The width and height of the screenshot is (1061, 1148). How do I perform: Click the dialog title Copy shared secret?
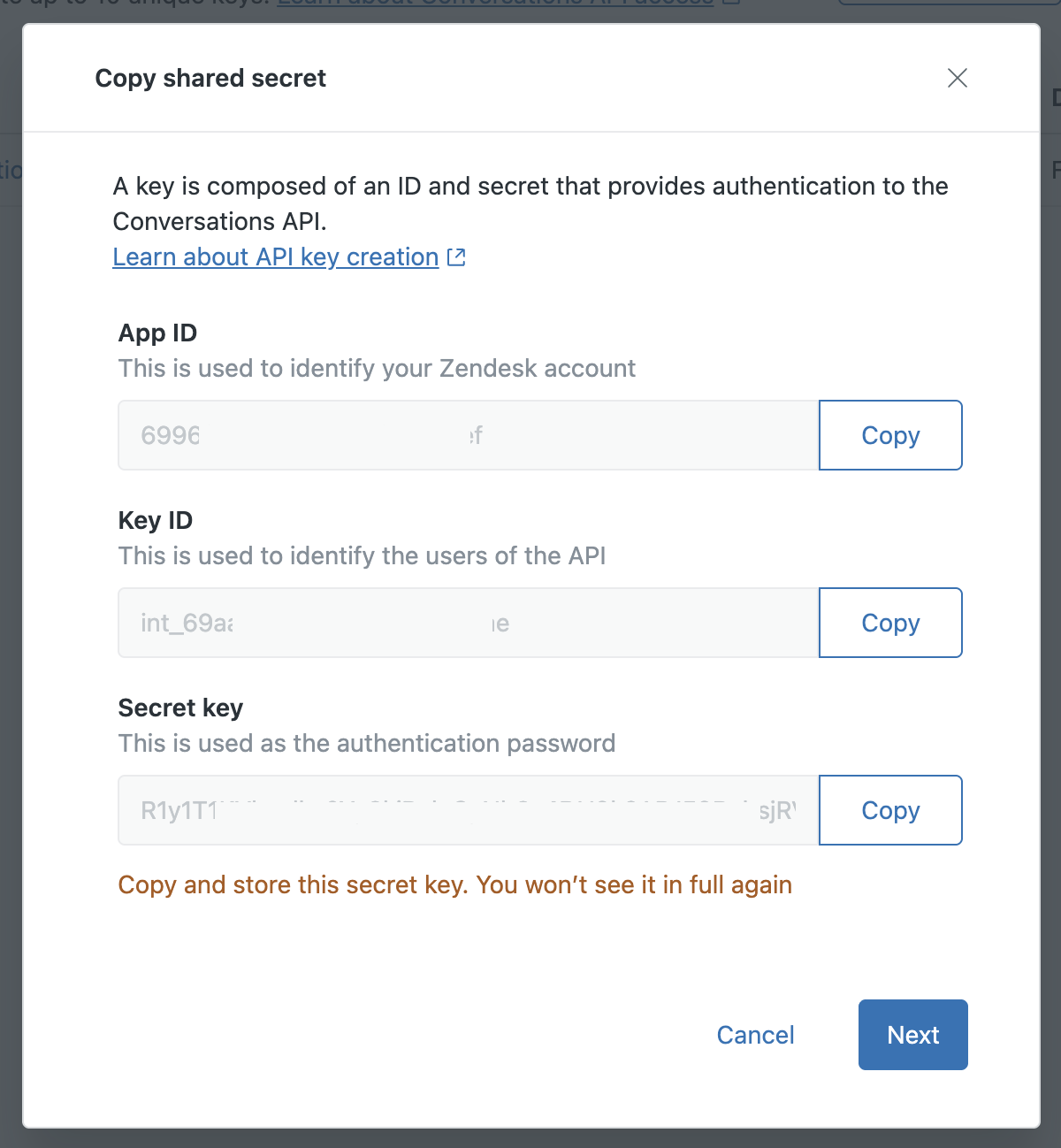click(210, 79)
